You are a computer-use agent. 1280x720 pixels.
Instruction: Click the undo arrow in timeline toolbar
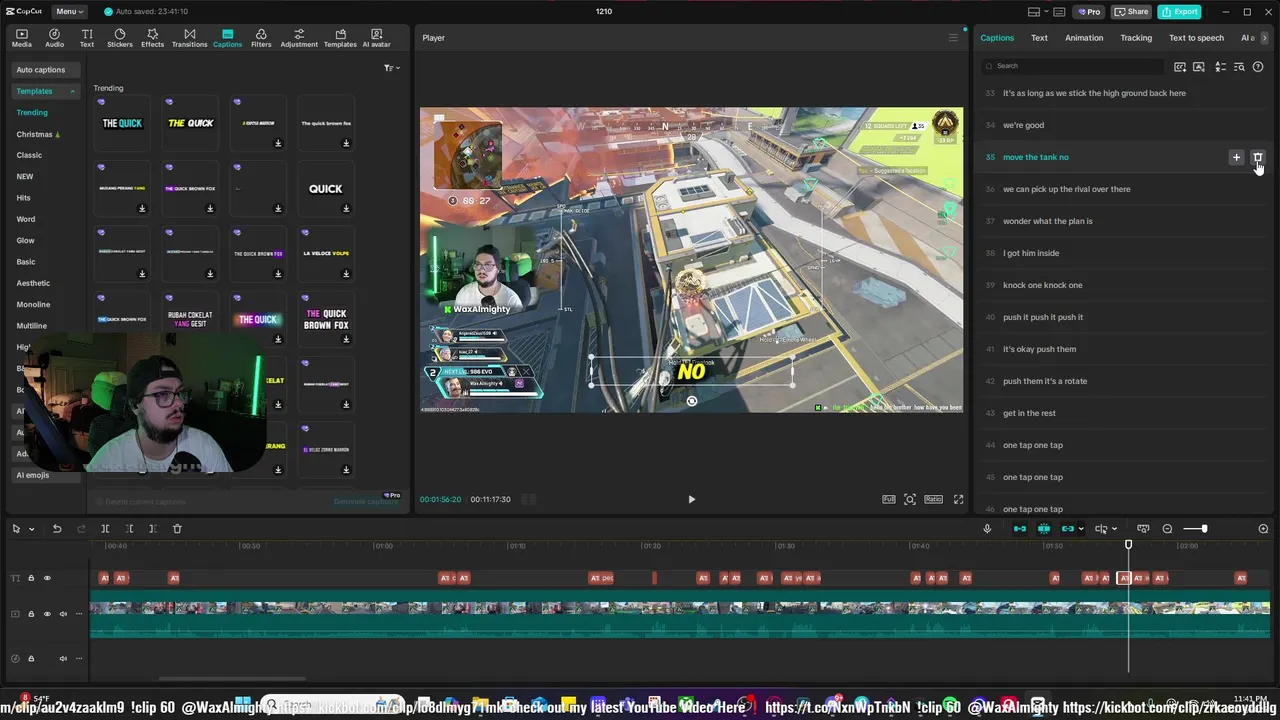(x=57, y=529)
